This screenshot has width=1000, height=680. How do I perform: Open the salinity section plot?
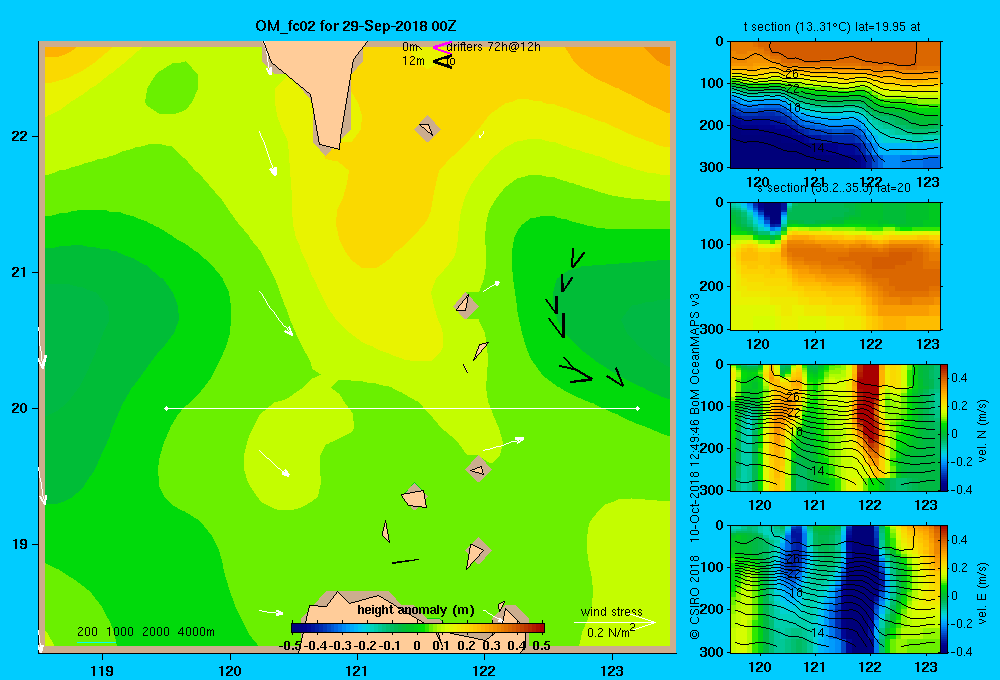coord(835,266)
